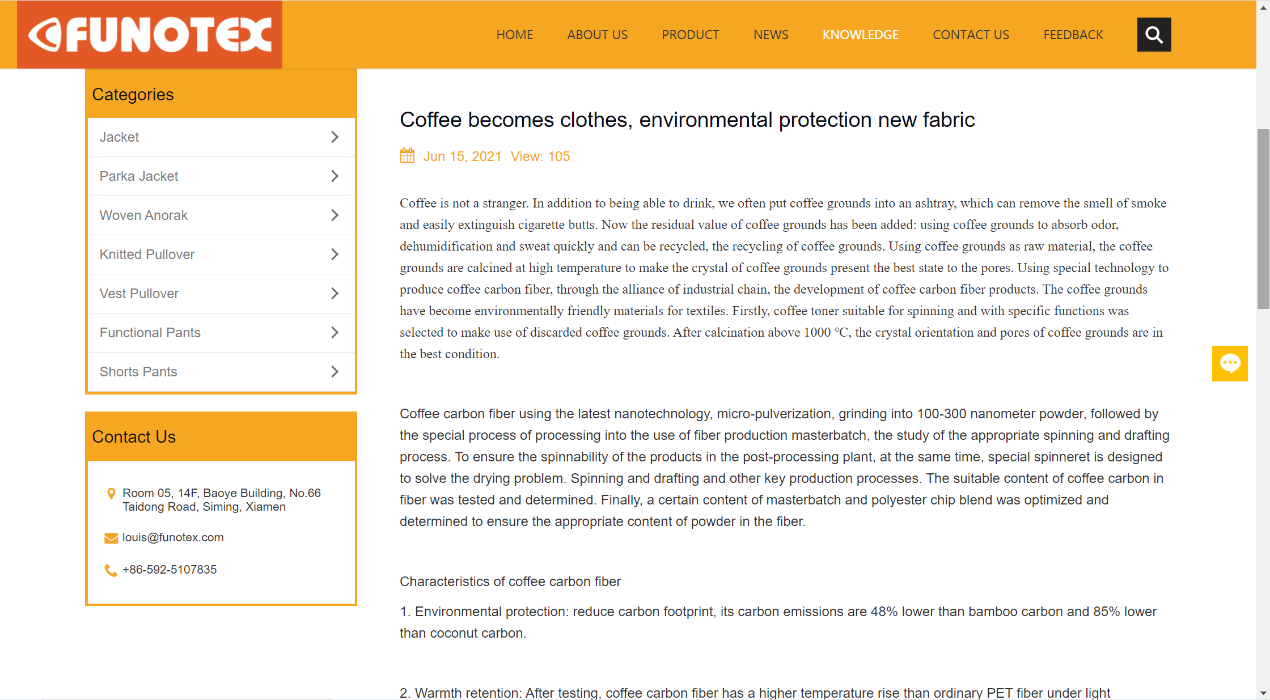Open the PRODUCT menu
This screenshot has height=700, width=1270.
tap(690, 35)
